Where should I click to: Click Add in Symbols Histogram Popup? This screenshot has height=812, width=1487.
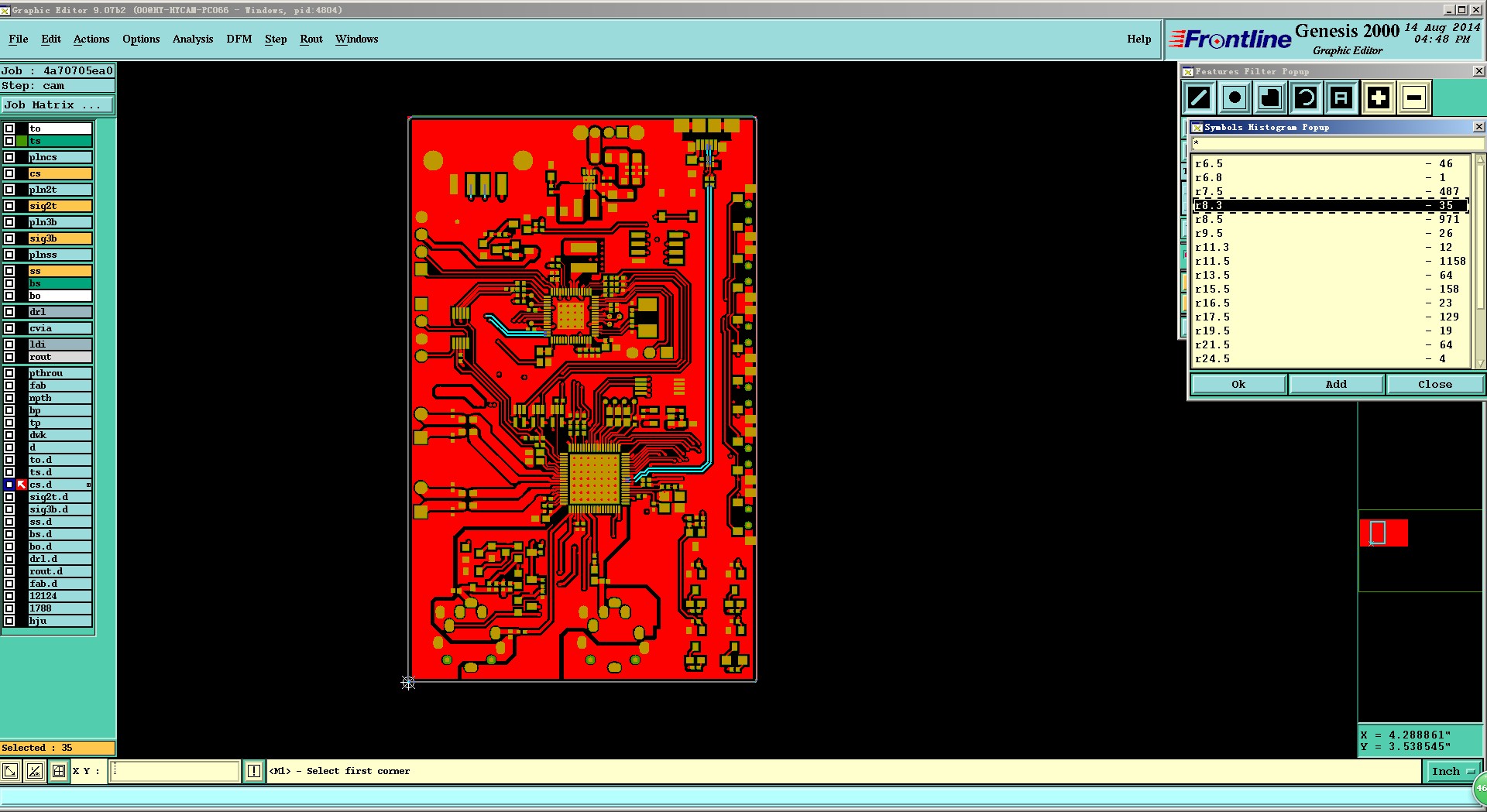1336,385
